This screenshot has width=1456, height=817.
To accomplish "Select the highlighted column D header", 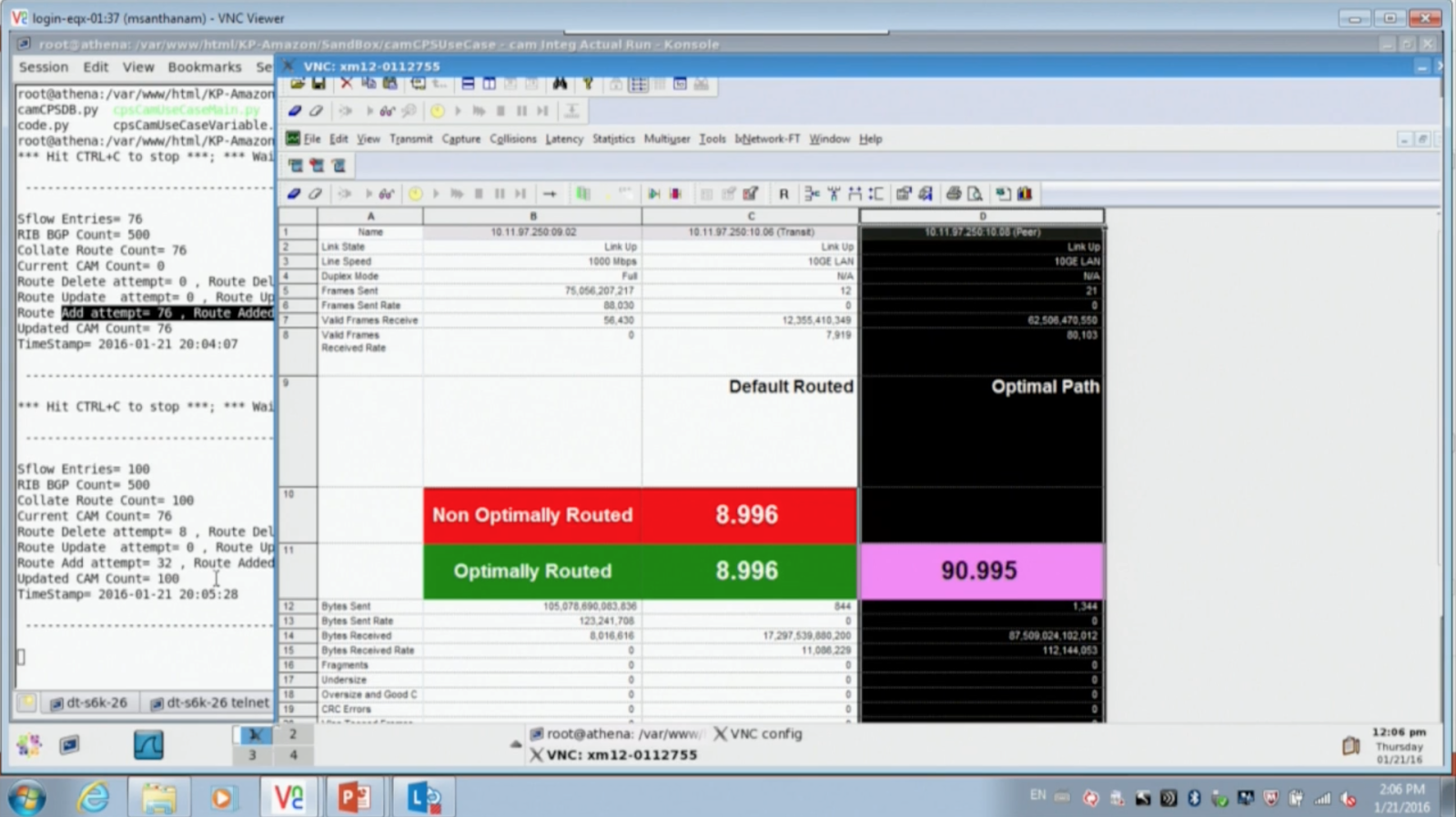I will (x=982, y=217).
